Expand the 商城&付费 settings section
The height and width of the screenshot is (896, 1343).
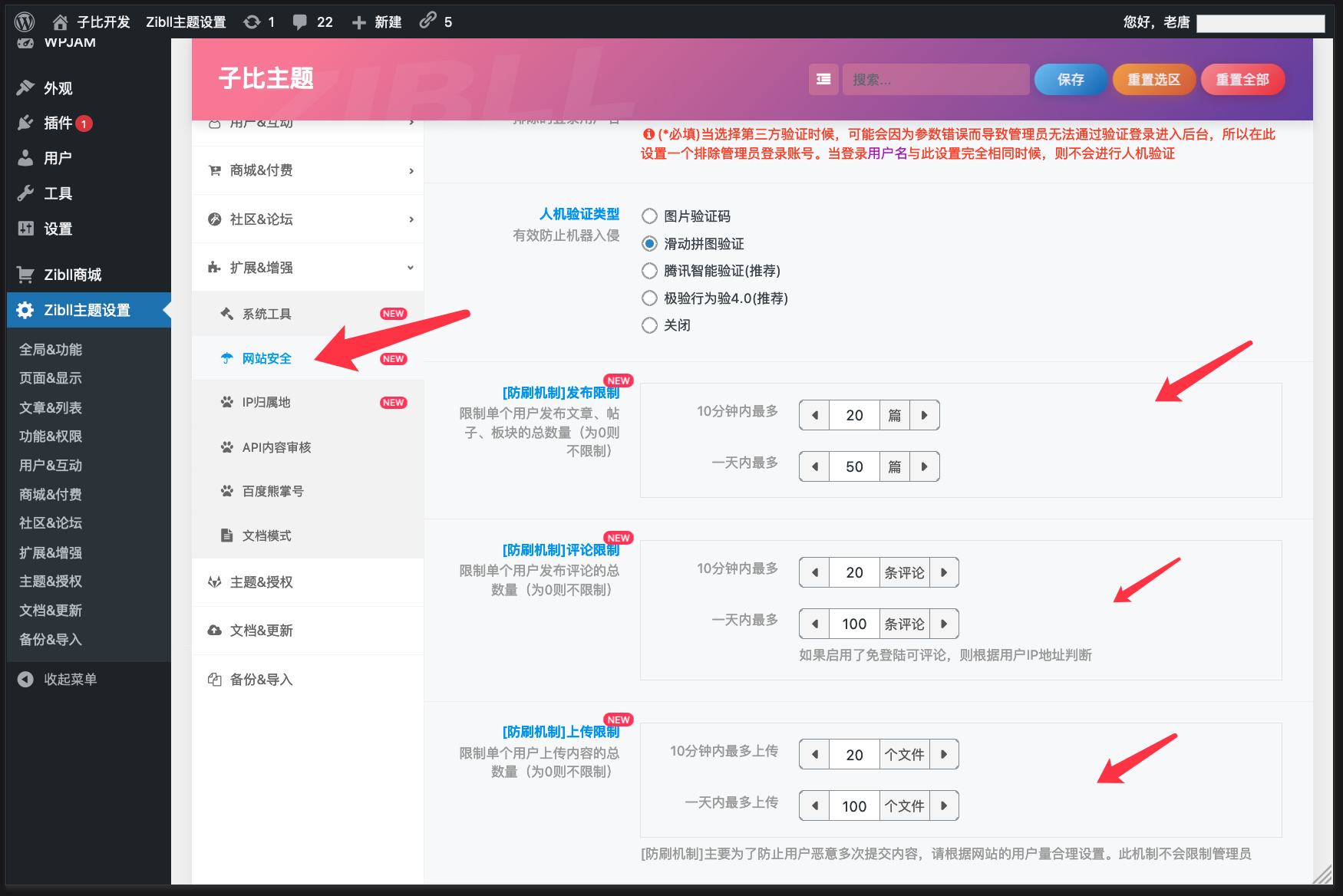306,170
